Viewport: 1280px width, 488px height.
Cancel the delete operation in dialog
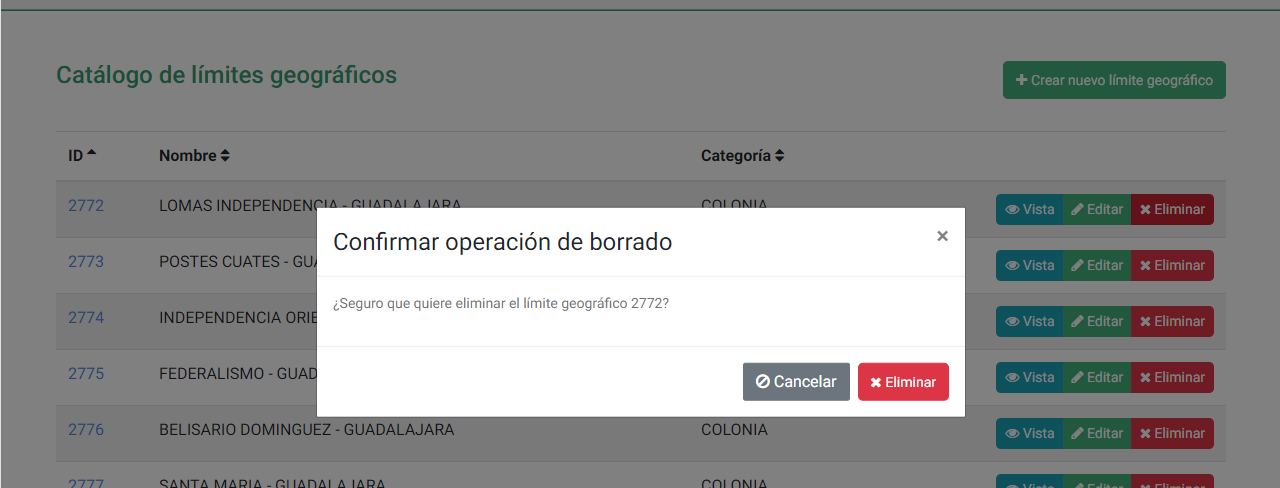coord(796,382)
